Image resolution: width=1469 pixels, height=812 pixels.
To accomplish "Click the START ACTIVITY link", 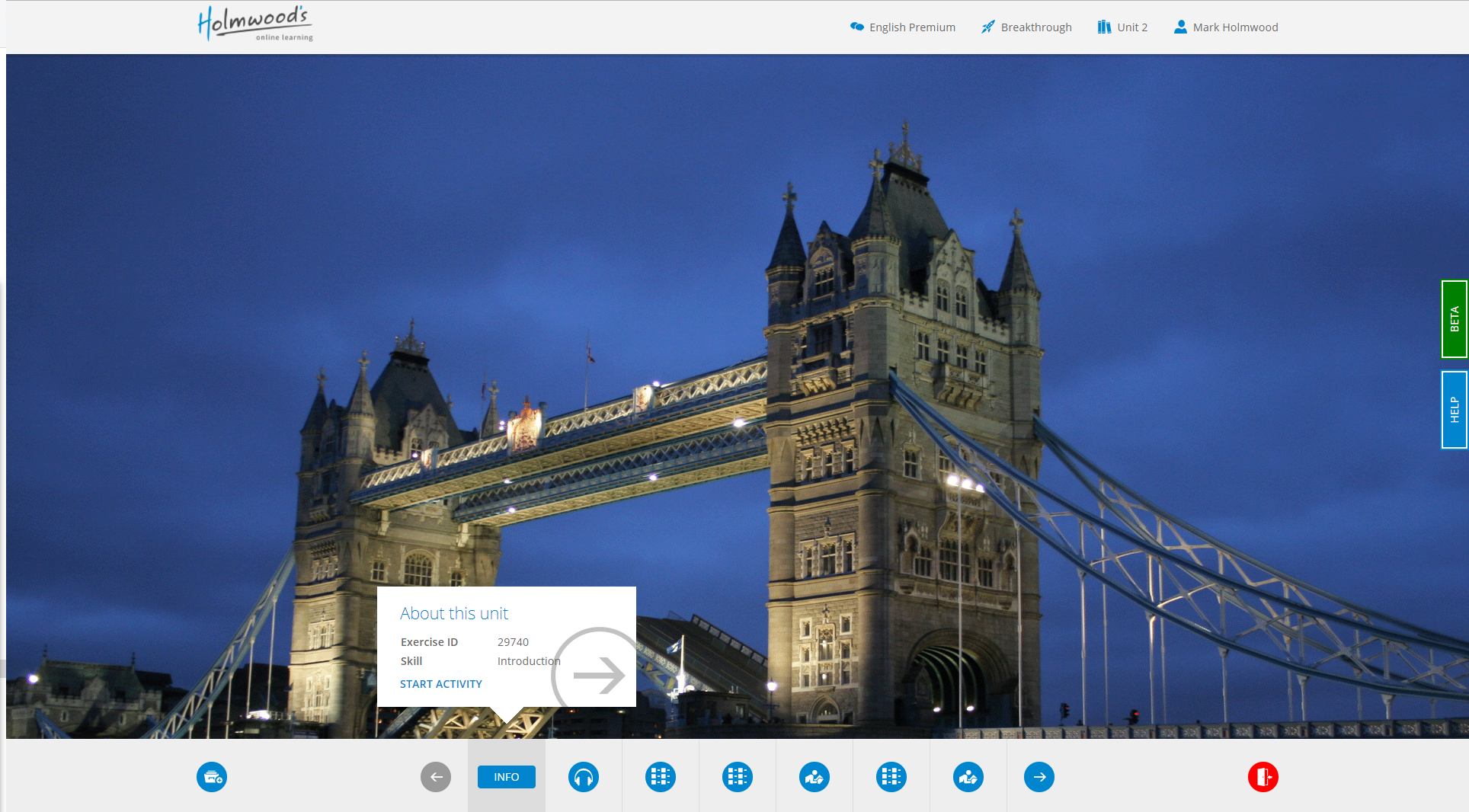I will (441, 684).
